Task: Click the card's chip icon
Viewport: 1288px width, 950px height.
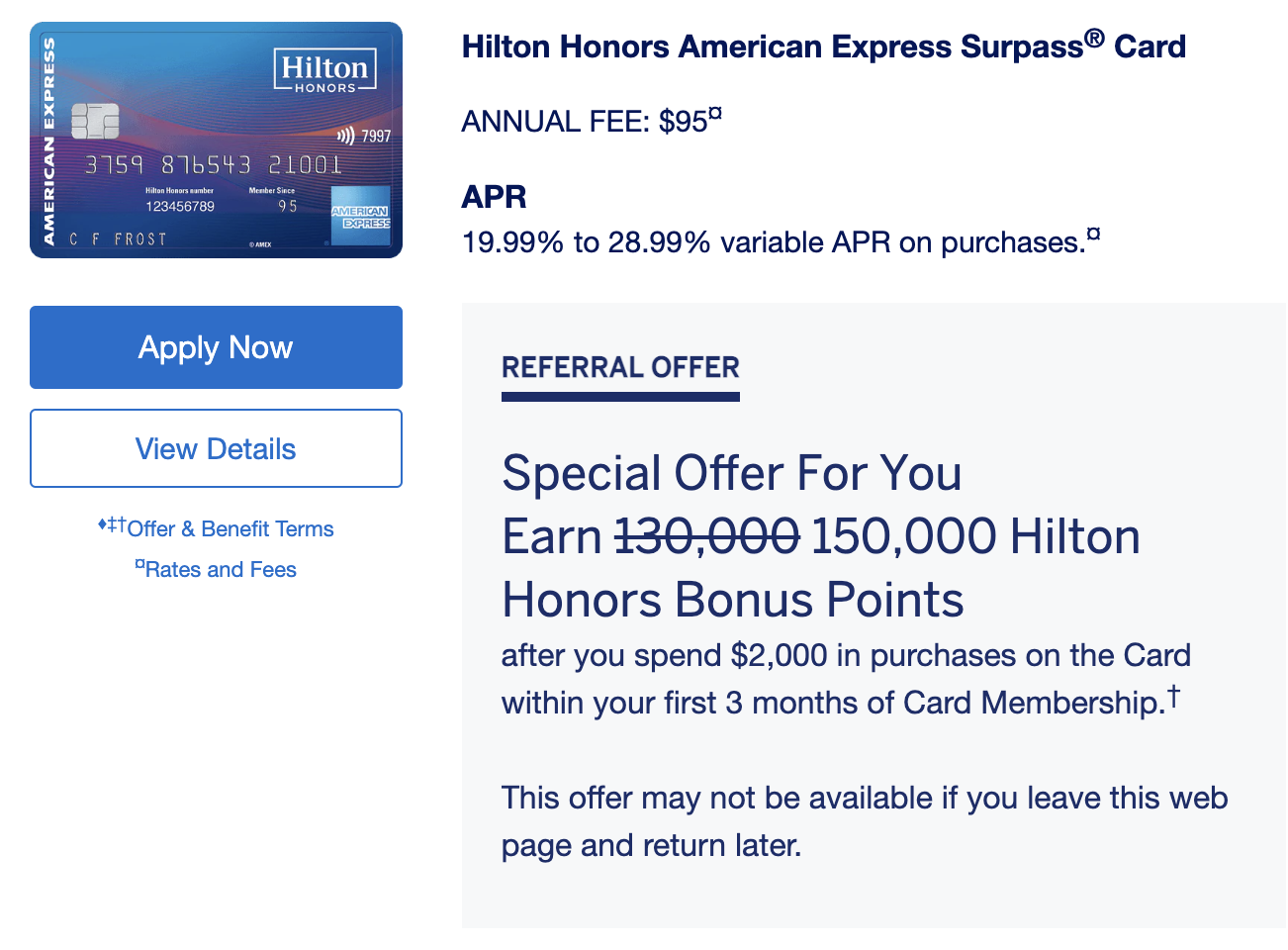Action: 95,121
